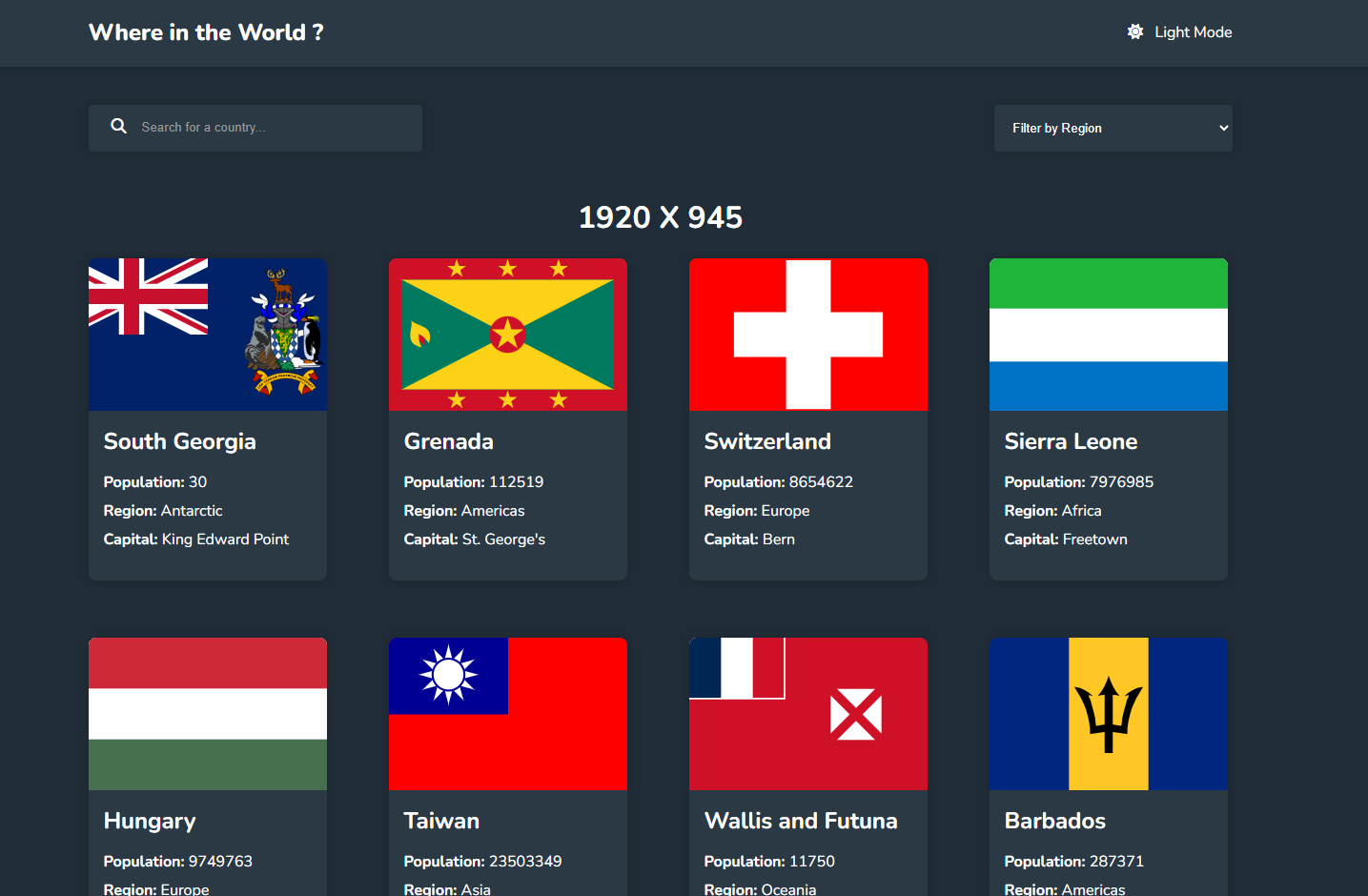Select the Switzerland country name
The image size is (1368, 896).
pyautogui.click(x=767, y=441)
